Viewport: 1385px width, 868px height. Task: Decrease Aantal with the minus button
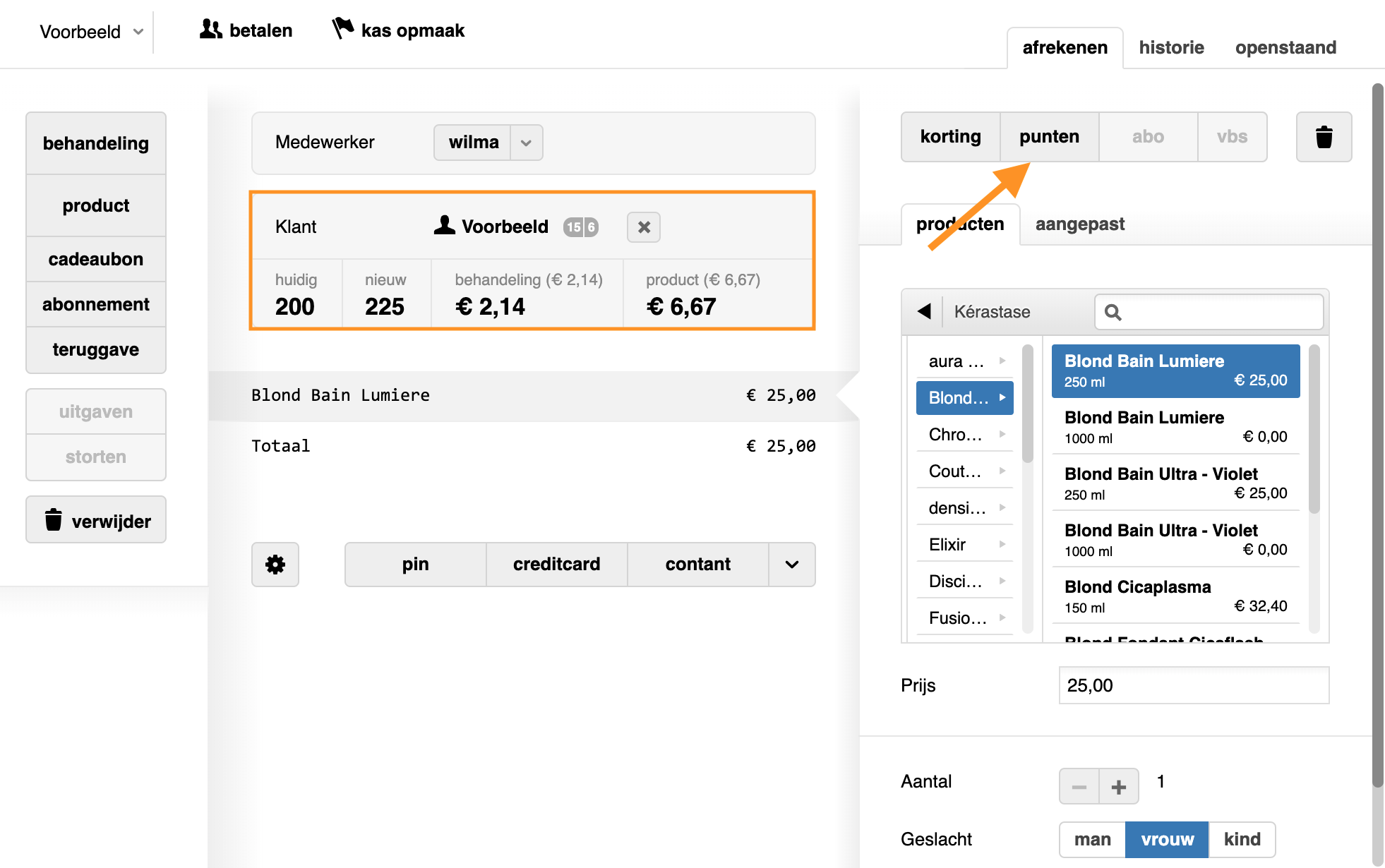coord(1079,786)
